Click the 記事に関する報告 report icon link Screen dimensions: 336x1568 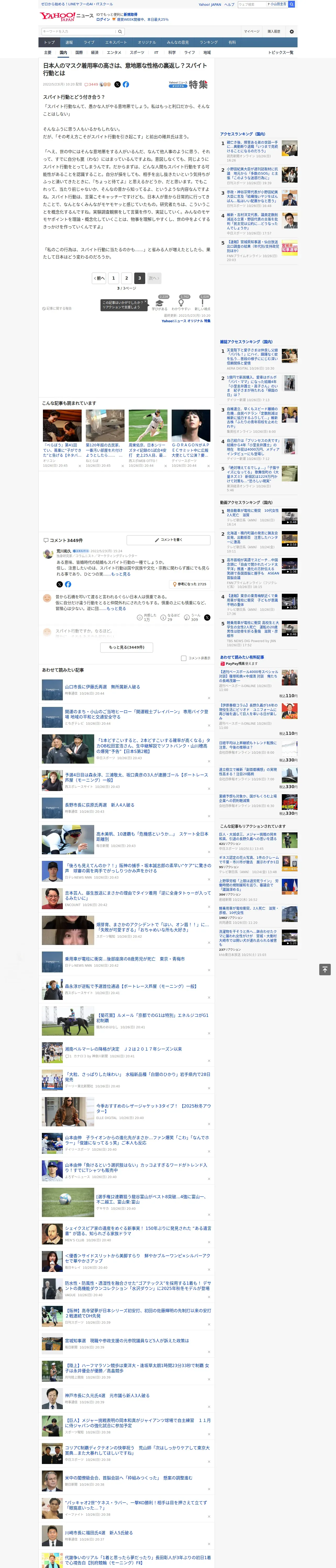pos(57,309)
